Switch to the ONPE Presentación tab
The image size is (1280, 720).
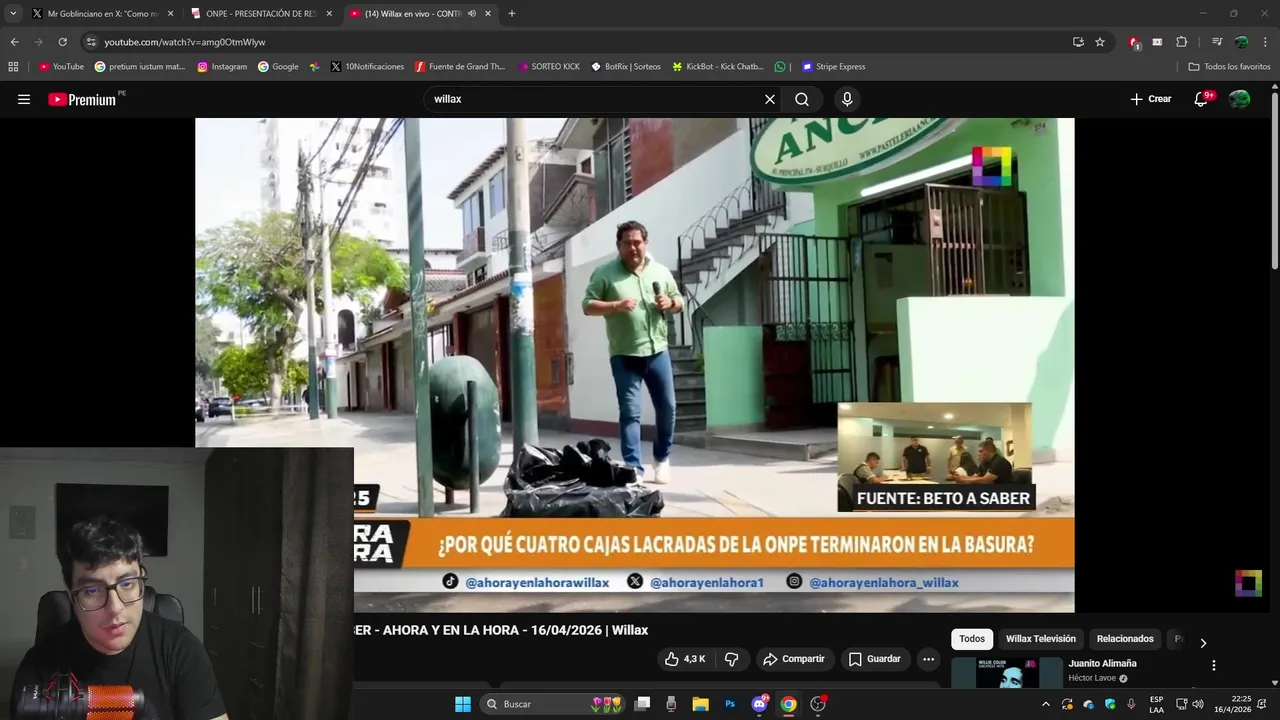261,14
